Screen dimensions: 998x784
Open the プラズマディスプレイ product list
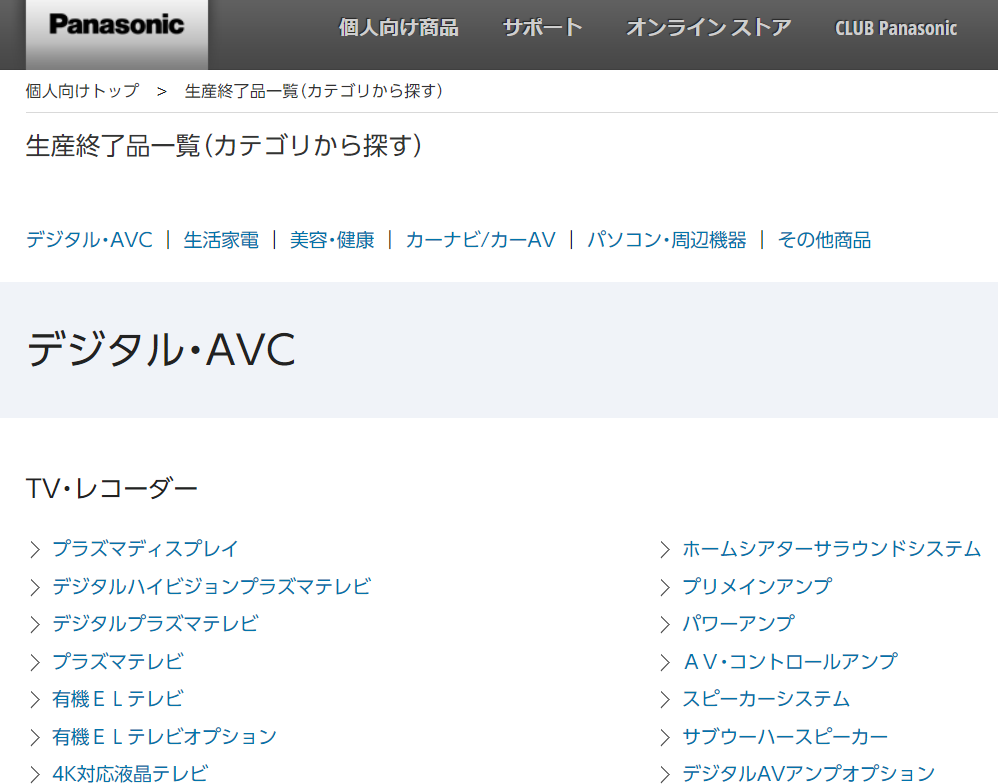145,549
